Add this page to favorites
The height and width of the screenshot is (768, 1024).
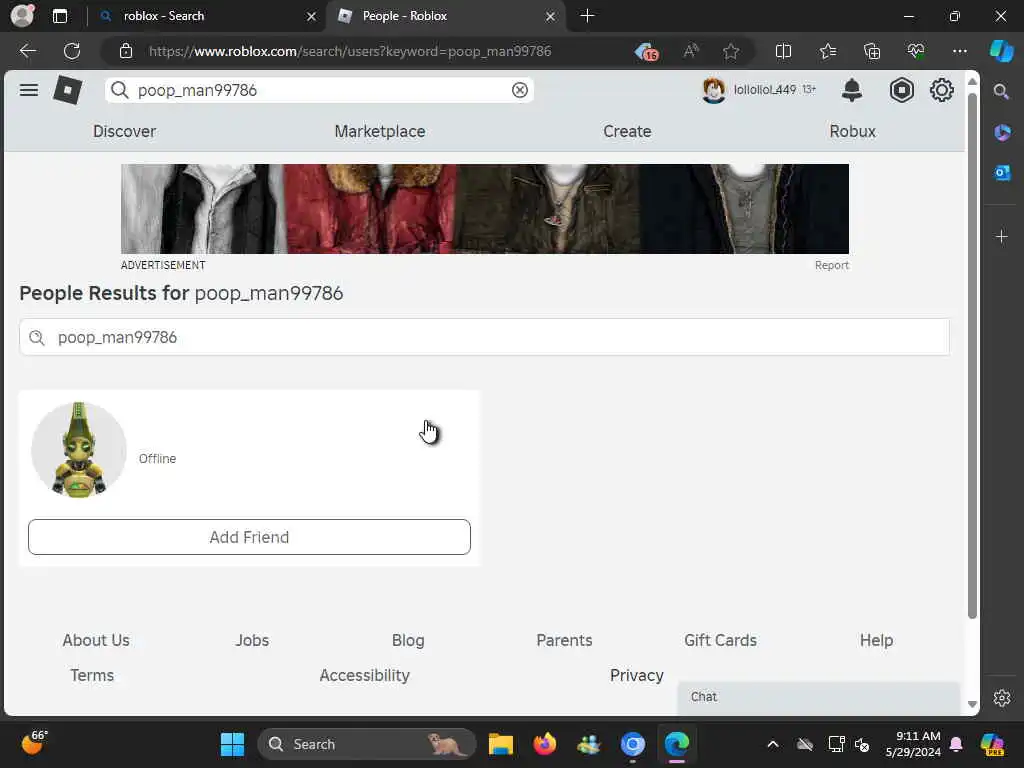(x=731, y=51)
